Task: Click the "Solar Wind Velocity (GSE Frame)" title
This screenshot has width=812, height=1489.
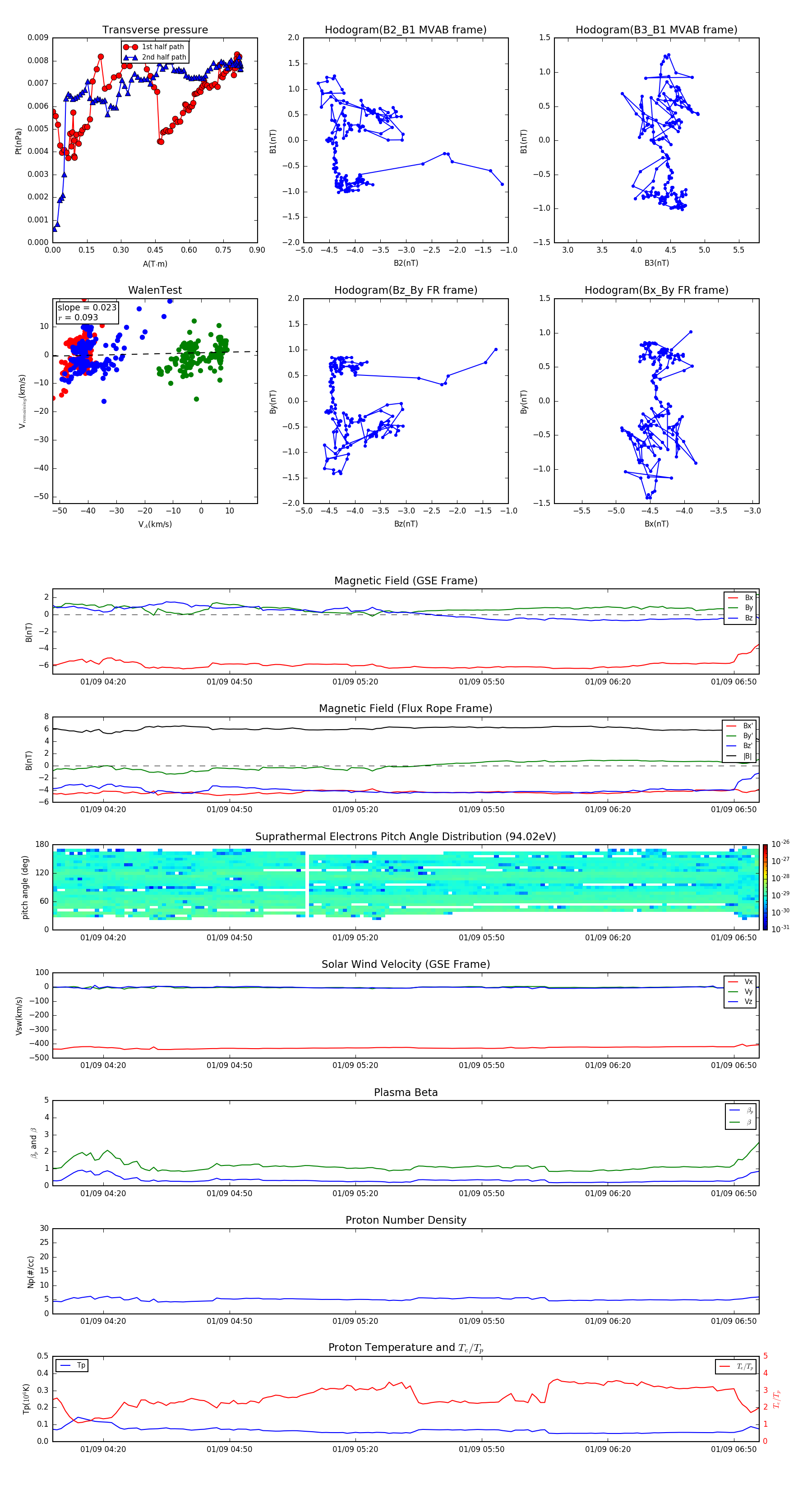Action: click(406, 964)
